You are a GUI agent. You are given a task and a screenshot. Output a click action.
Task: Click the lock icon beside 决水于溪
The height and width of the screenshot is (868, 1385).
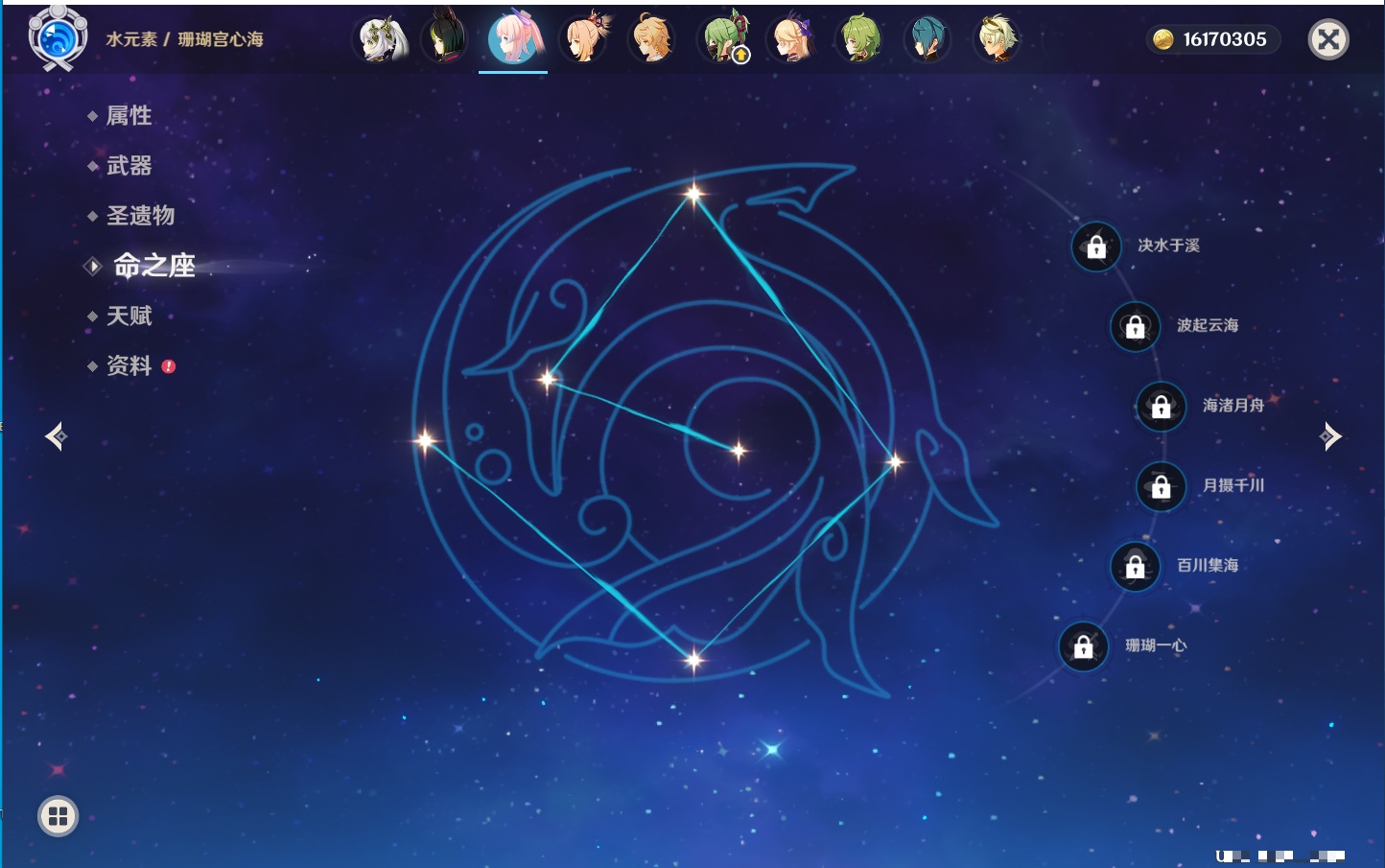[x=1096, y=246]
